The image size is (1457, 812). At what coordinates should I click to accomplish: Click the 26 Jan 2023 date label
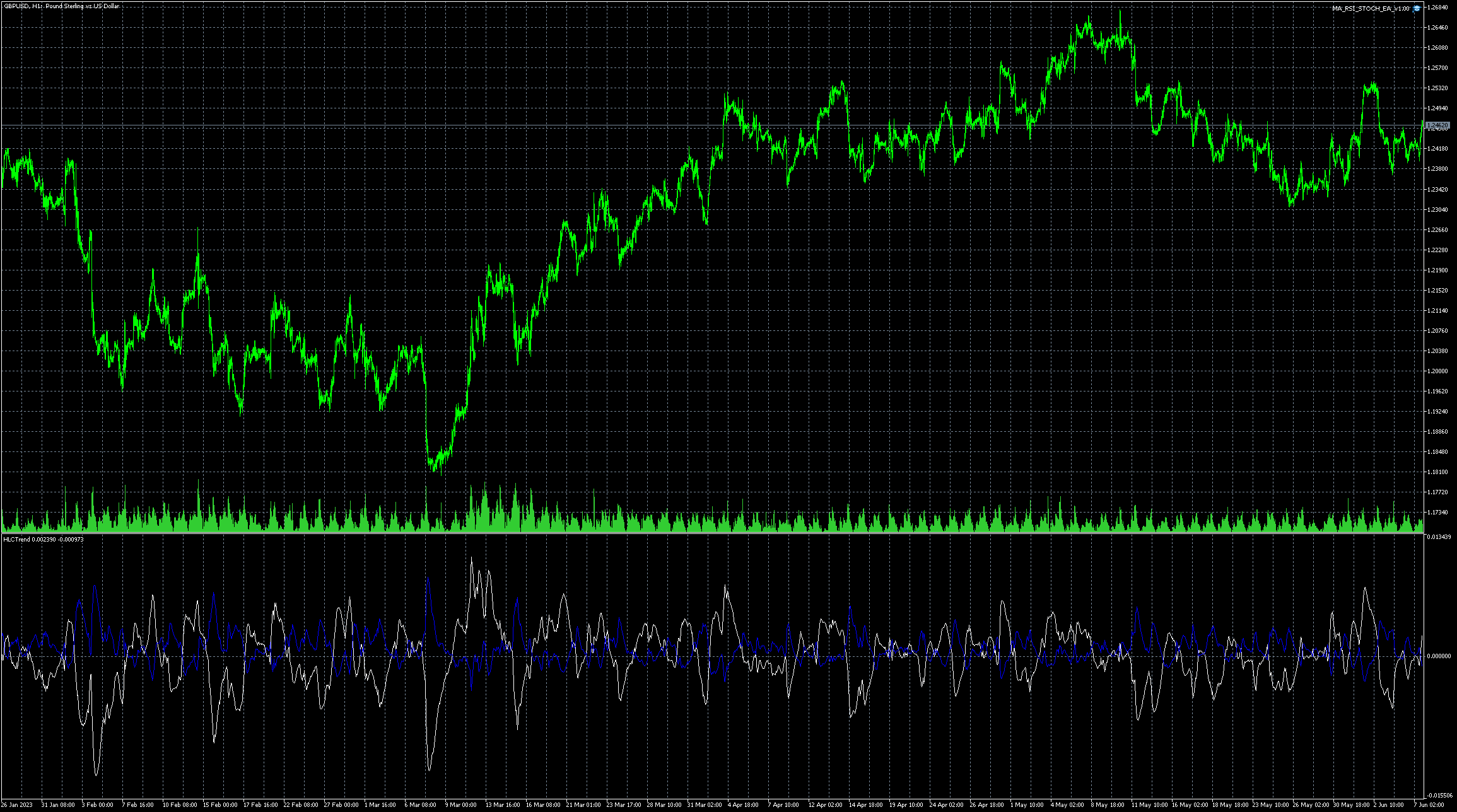[18, 805]
